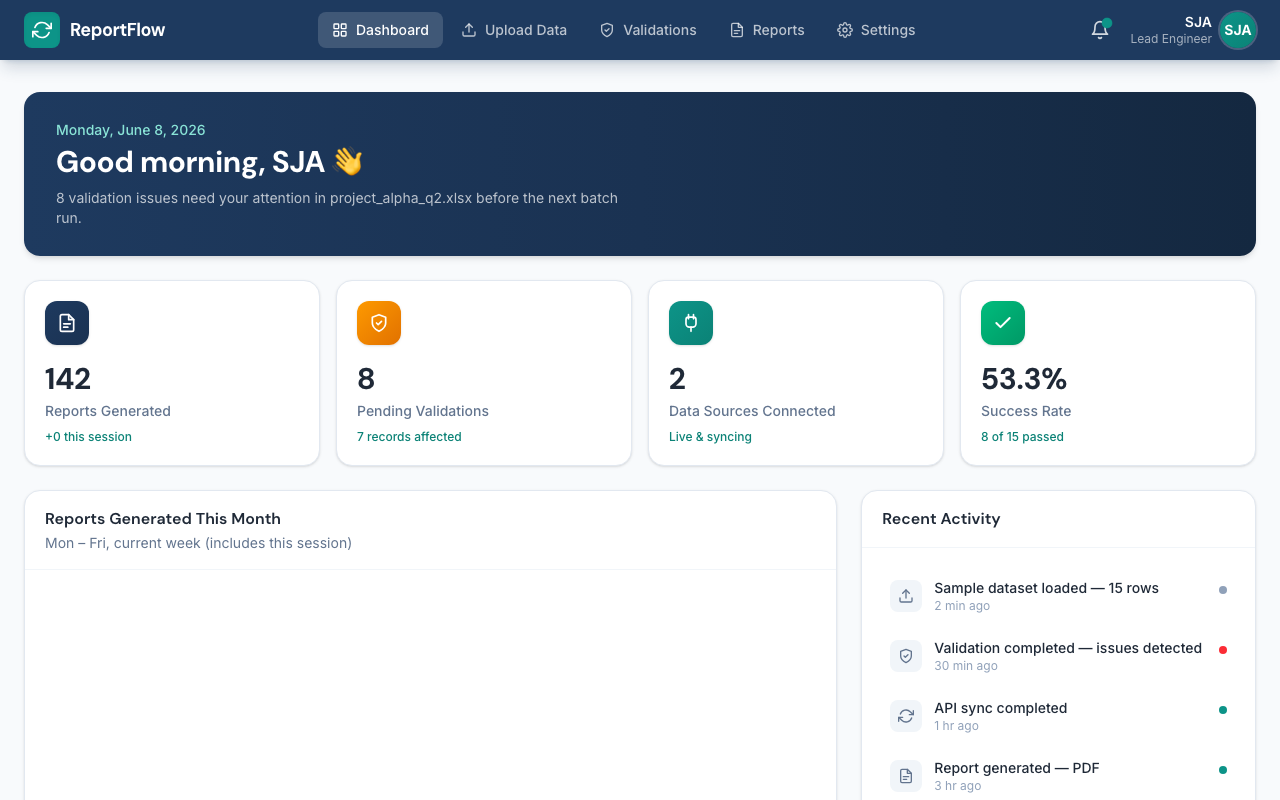Image resolution: width=1280 pixels, height=800 pixels.
Task: Click the green status dot for Report generated
Action: (x=1223, y=770)
